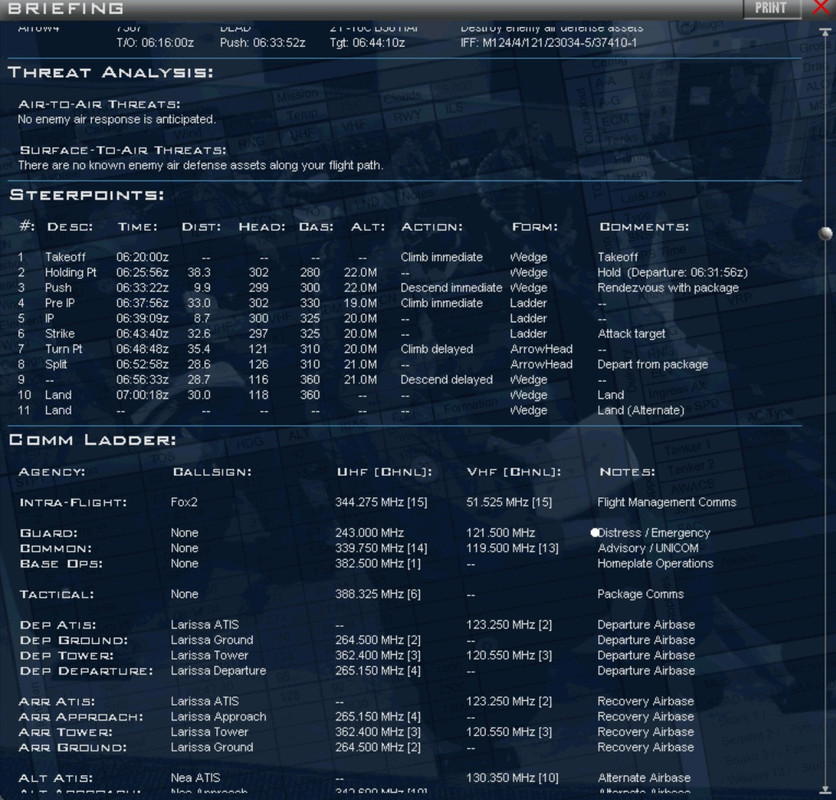Click 'Climb delayed' action on Turn Pt
Image resolution: width=836 pixels, height=800 pixels.
(437, 349)
